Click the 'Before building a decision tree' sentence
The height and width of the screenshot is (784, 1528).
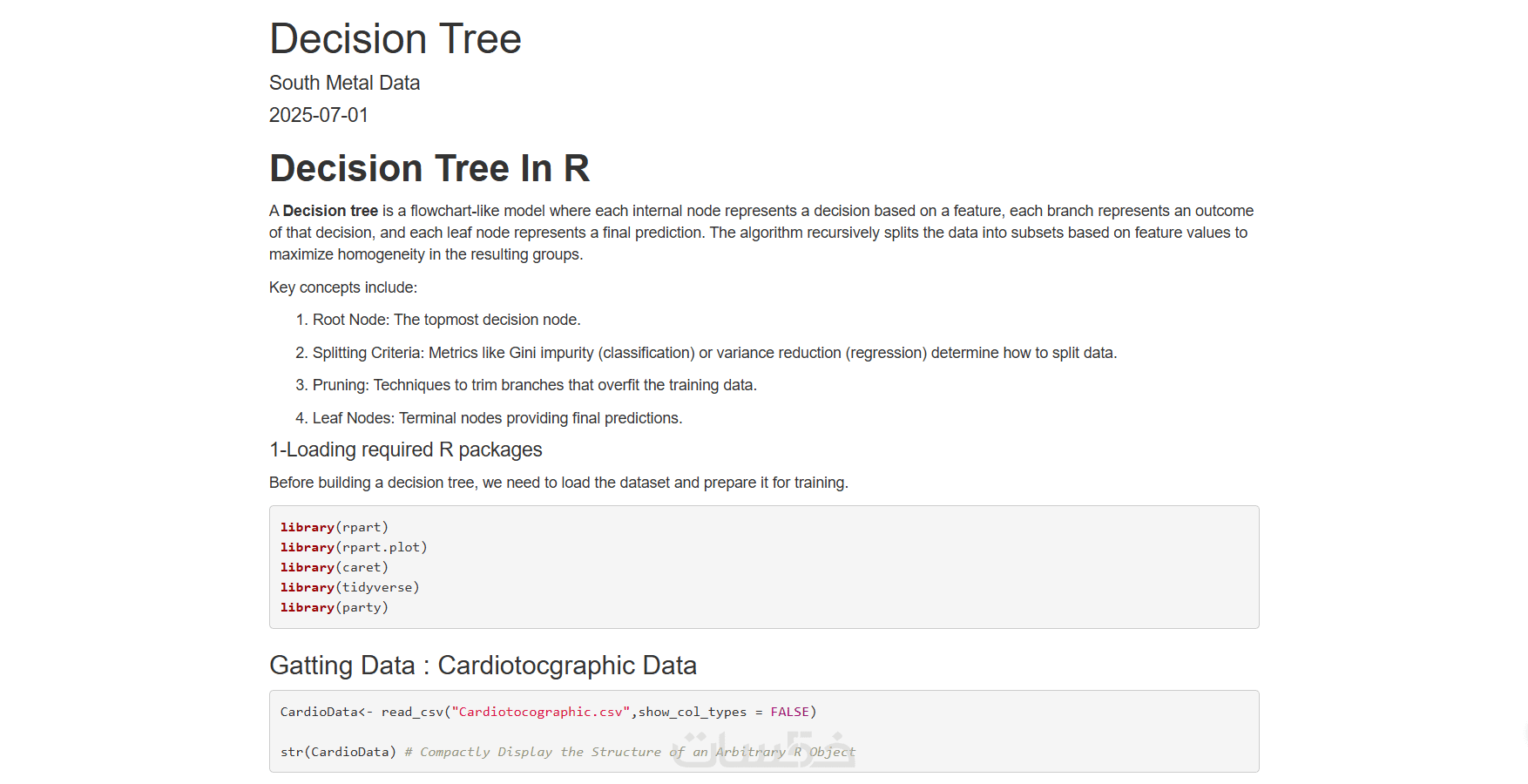[558, 483]
